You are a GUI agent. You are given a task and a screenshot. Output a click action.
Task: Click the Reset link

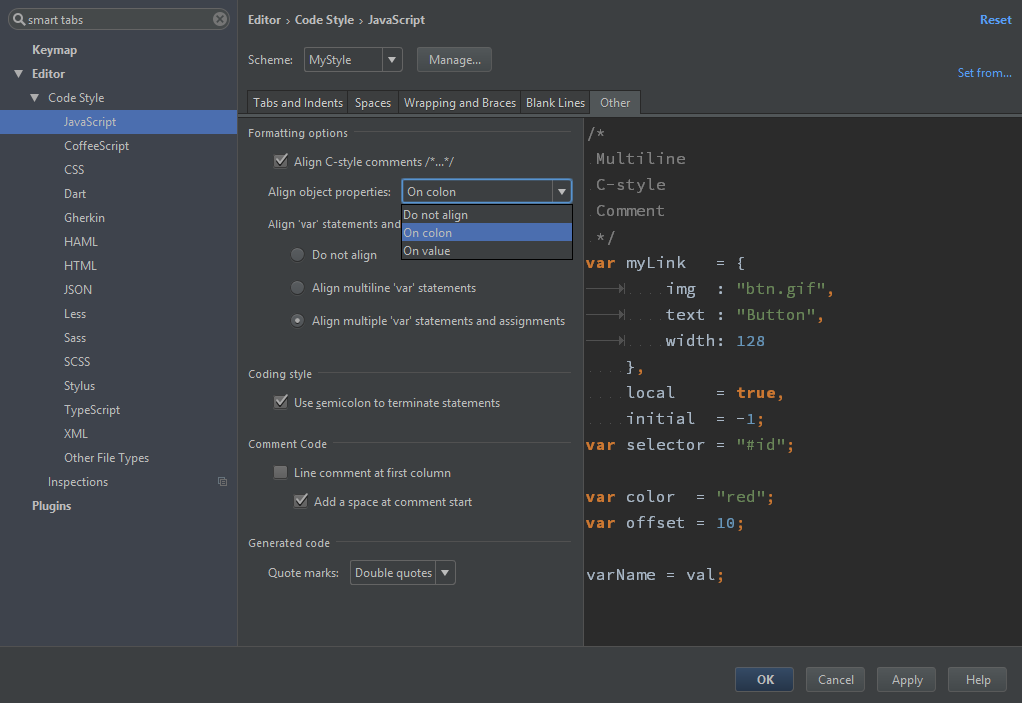[x=995, y=20]
